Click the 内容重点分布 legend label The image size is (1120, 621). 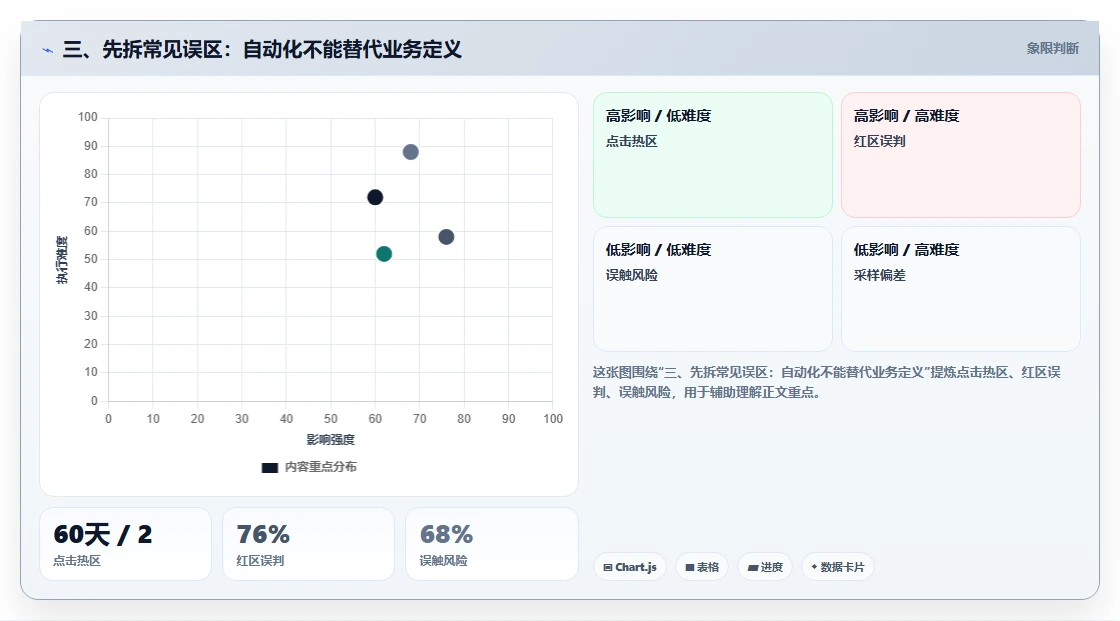click(x=320, y=467)
